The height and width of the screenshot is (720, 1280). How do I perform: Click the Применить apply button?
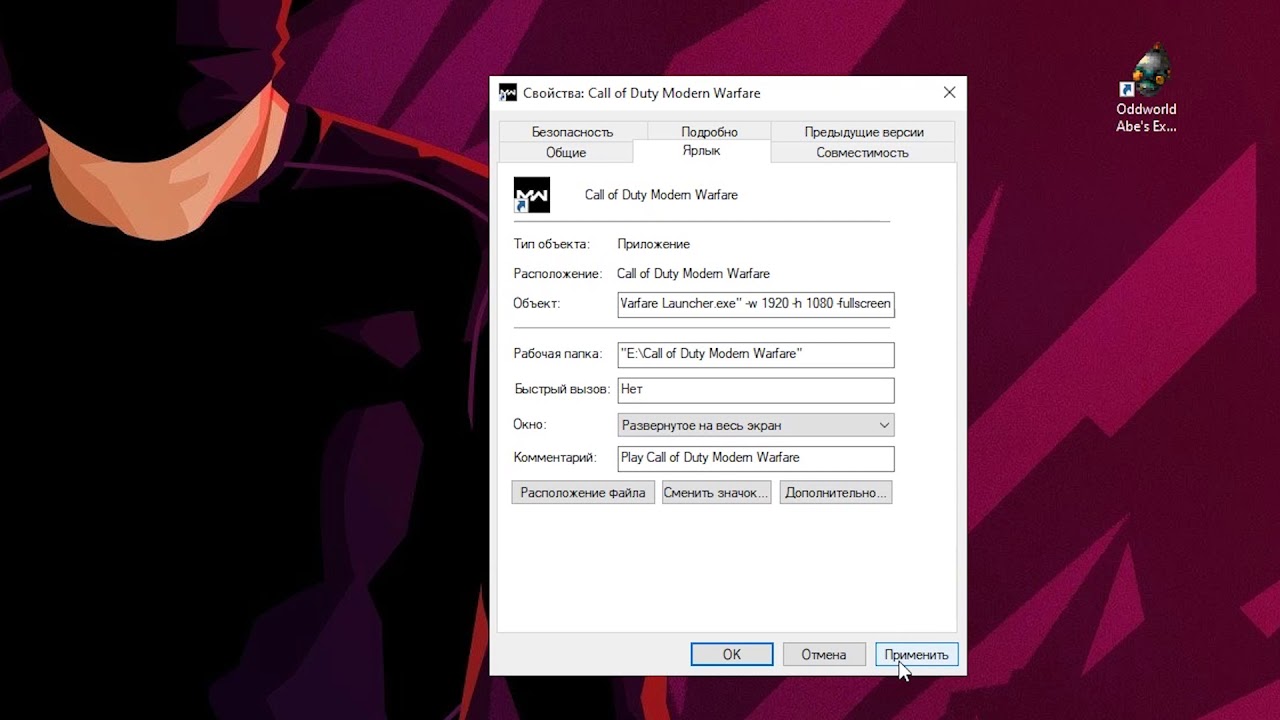(916, 654)
